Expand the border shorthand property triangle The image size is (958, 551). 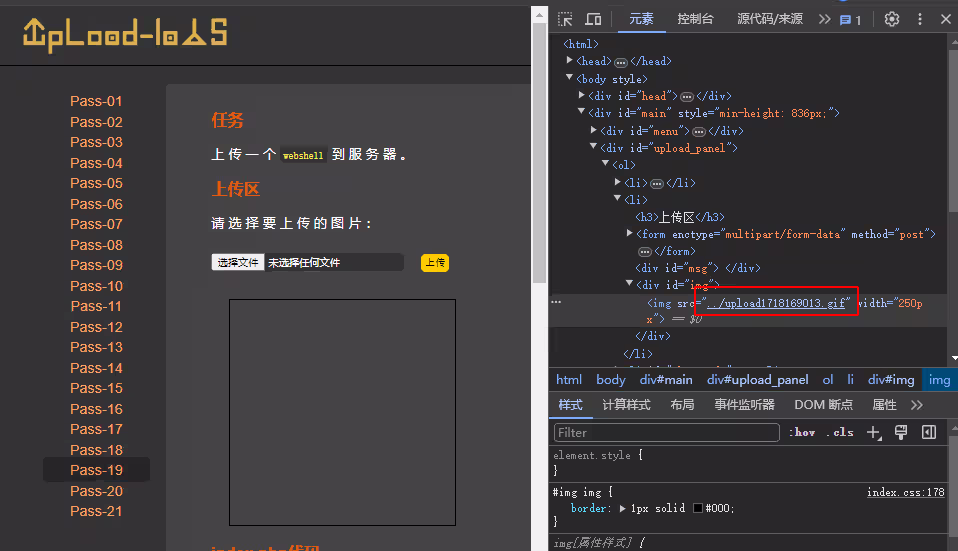(622, 508)
